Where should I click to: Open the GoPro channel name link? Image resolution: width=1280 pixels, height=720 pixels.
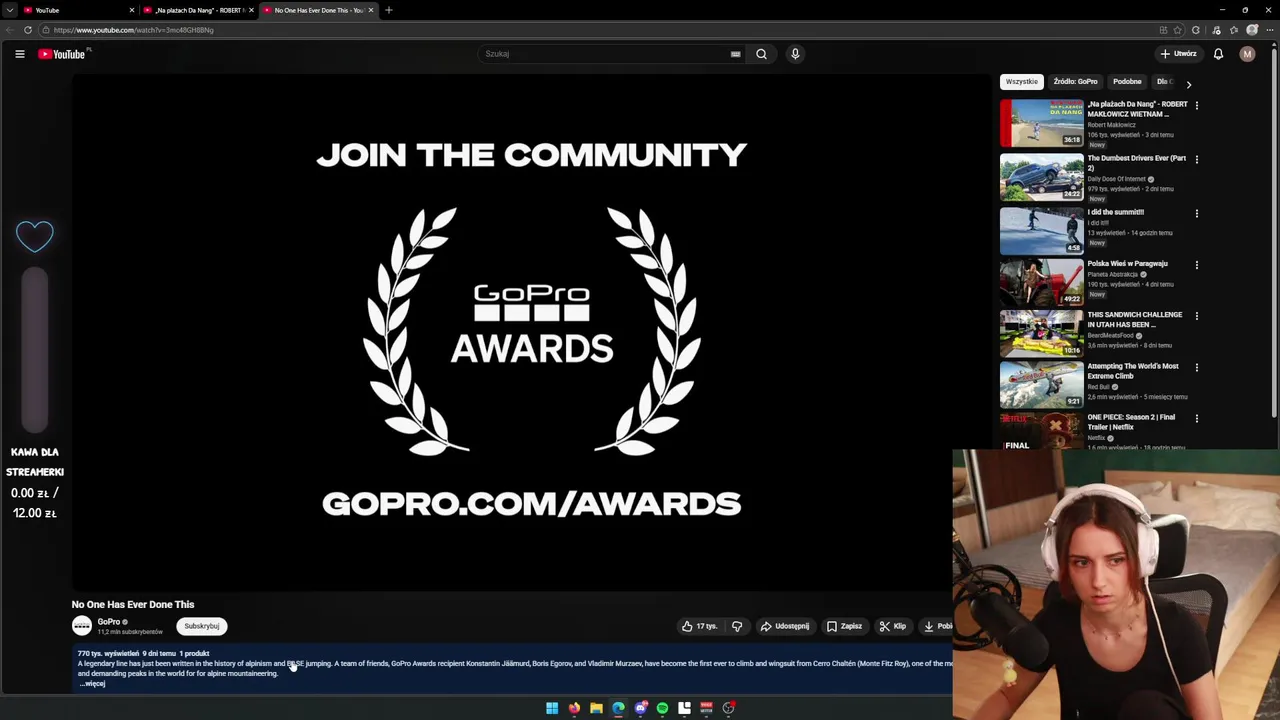tap(109, 622)
